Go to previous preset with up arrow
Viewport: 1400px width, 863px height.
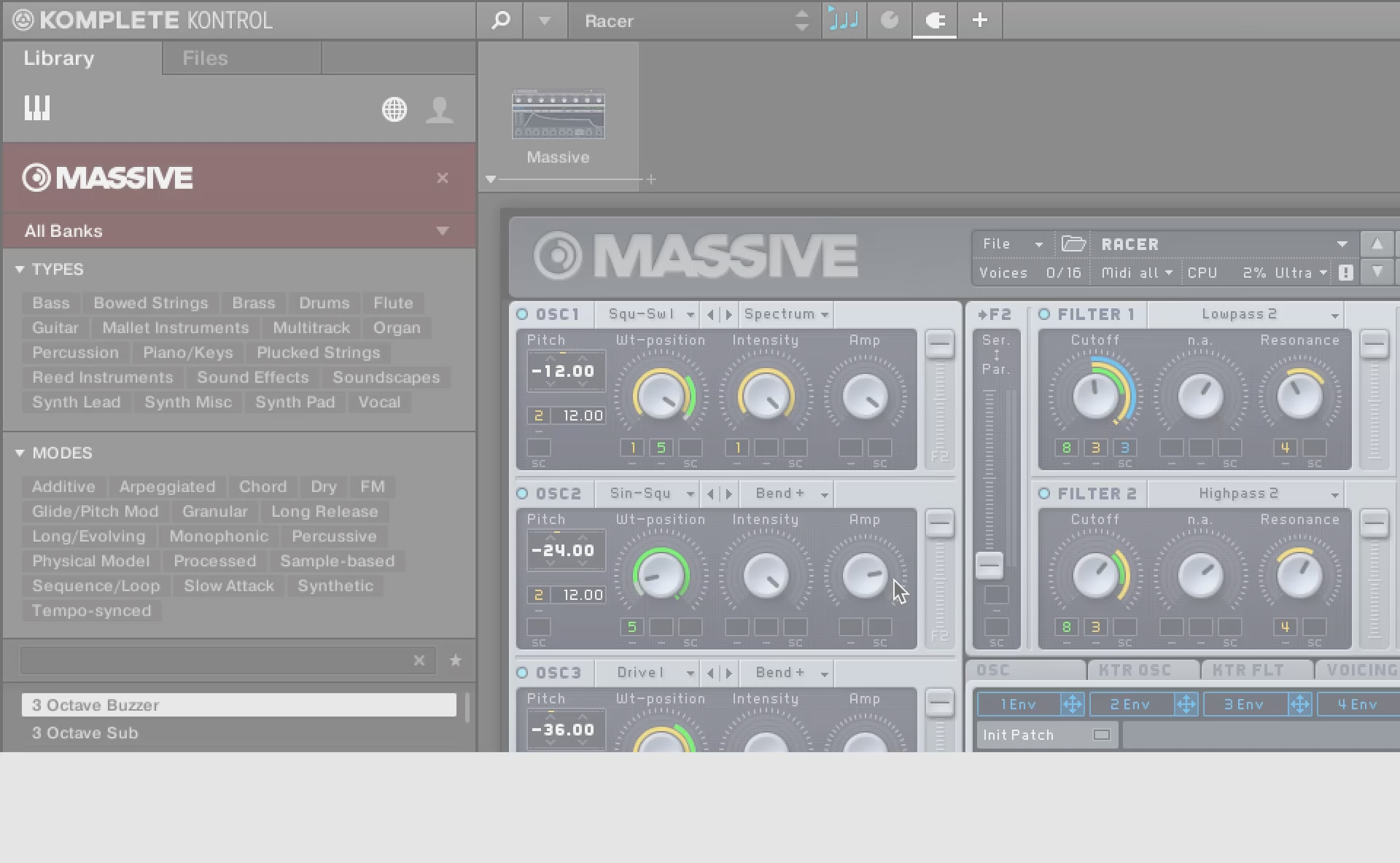pos(1377,244)
